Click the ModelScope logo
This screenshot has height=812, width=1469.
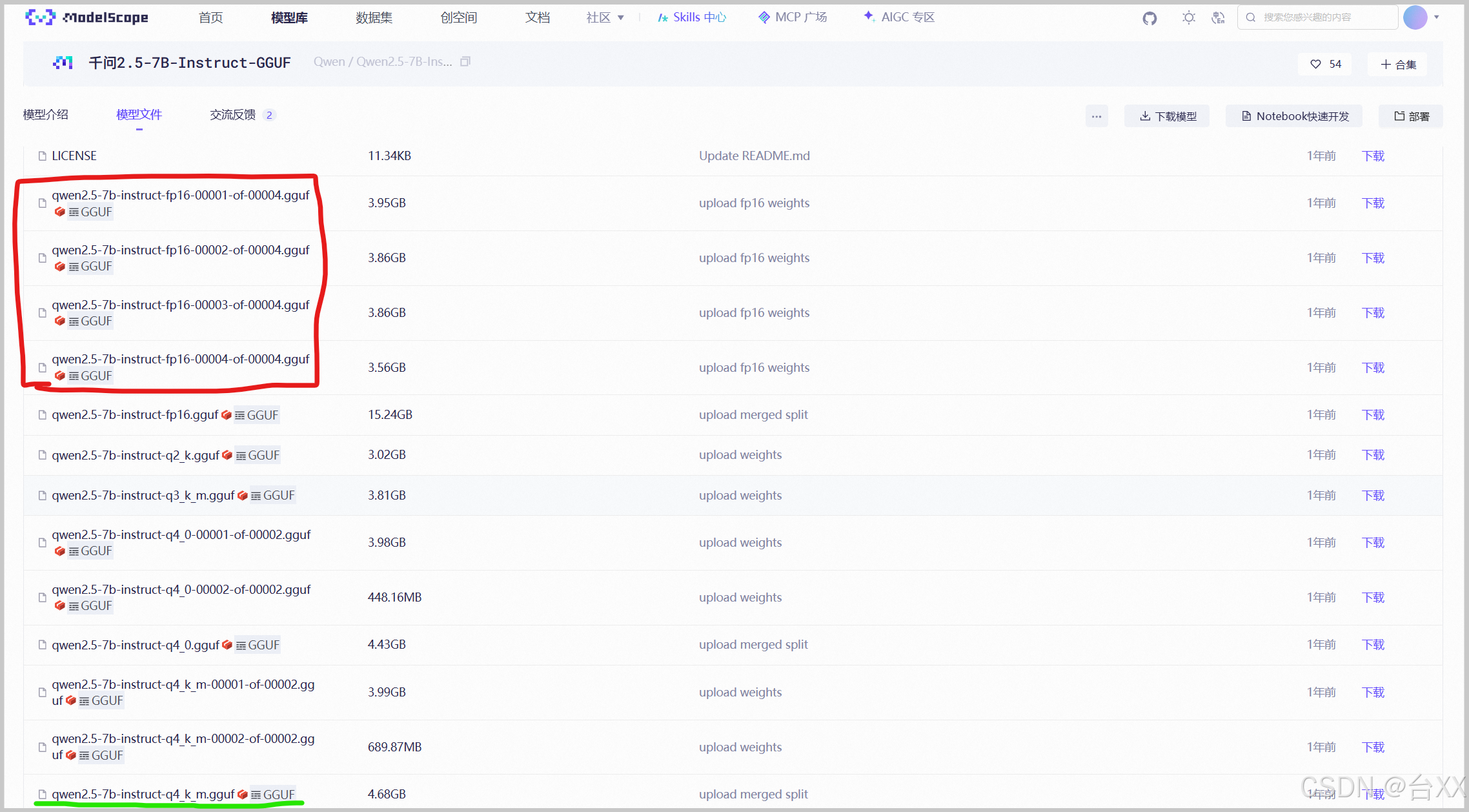(87, 17)
